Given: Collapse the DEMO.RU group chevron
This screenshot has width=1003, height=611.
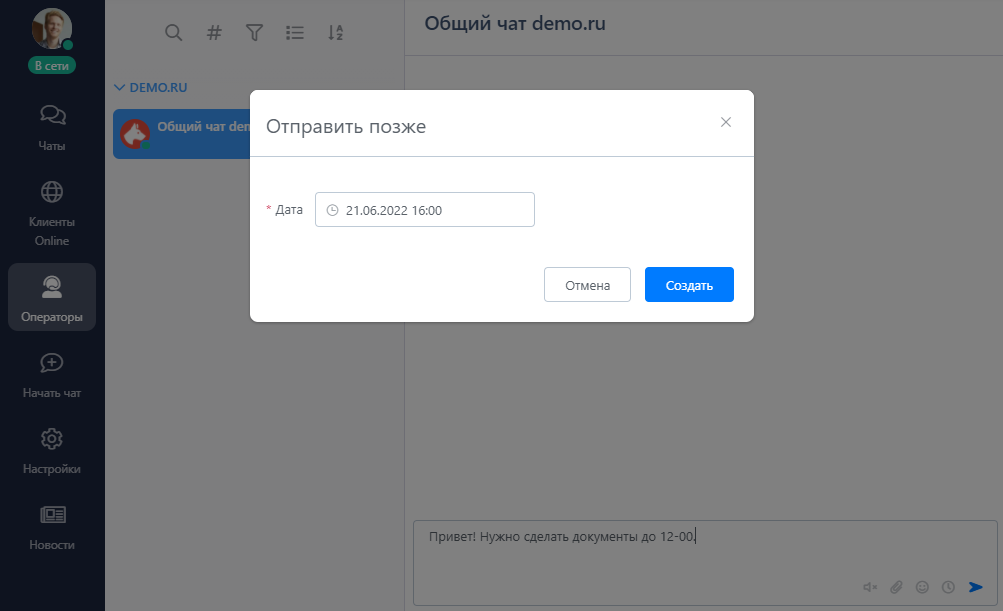Looking at the screenshot, I should (x=120, y=88).
